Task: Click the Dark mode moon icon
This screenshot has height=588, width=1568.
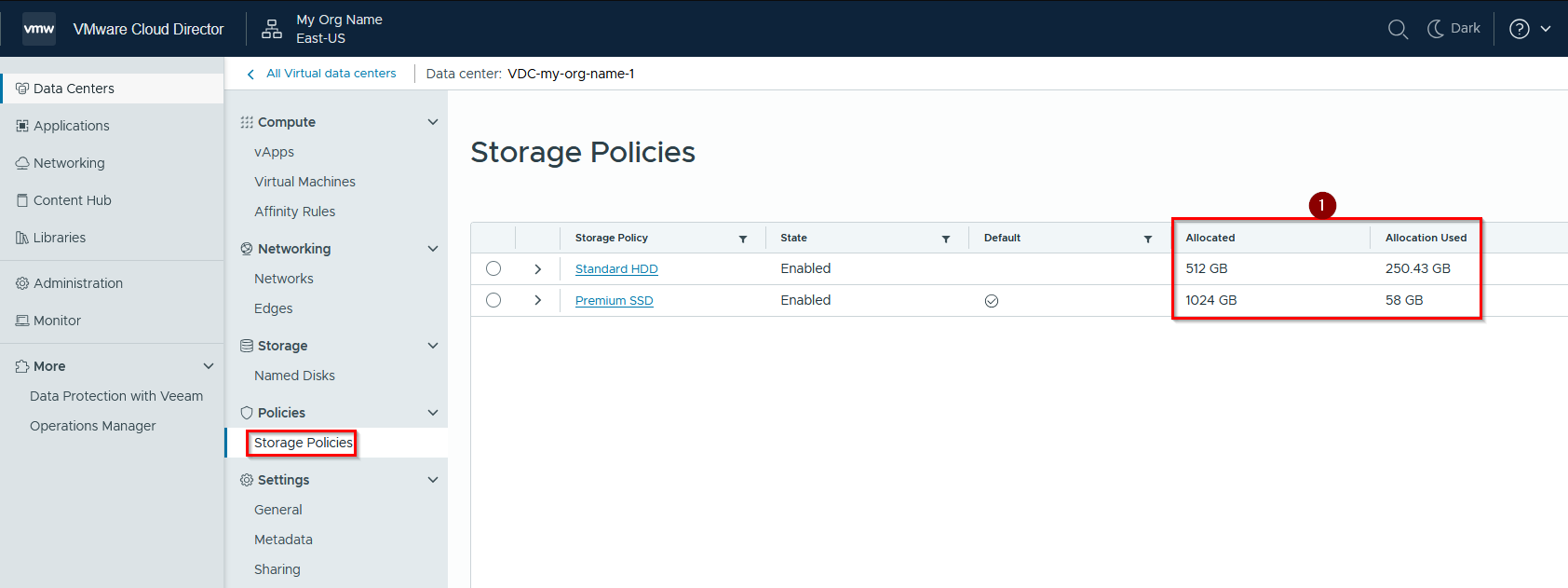Action: [1436, 29]
